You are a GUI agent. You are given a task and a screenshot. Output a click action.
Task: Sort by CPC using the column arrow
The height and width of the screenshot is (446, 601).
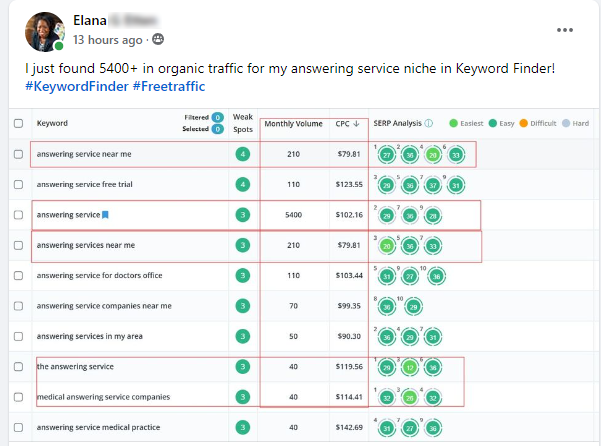355,124
